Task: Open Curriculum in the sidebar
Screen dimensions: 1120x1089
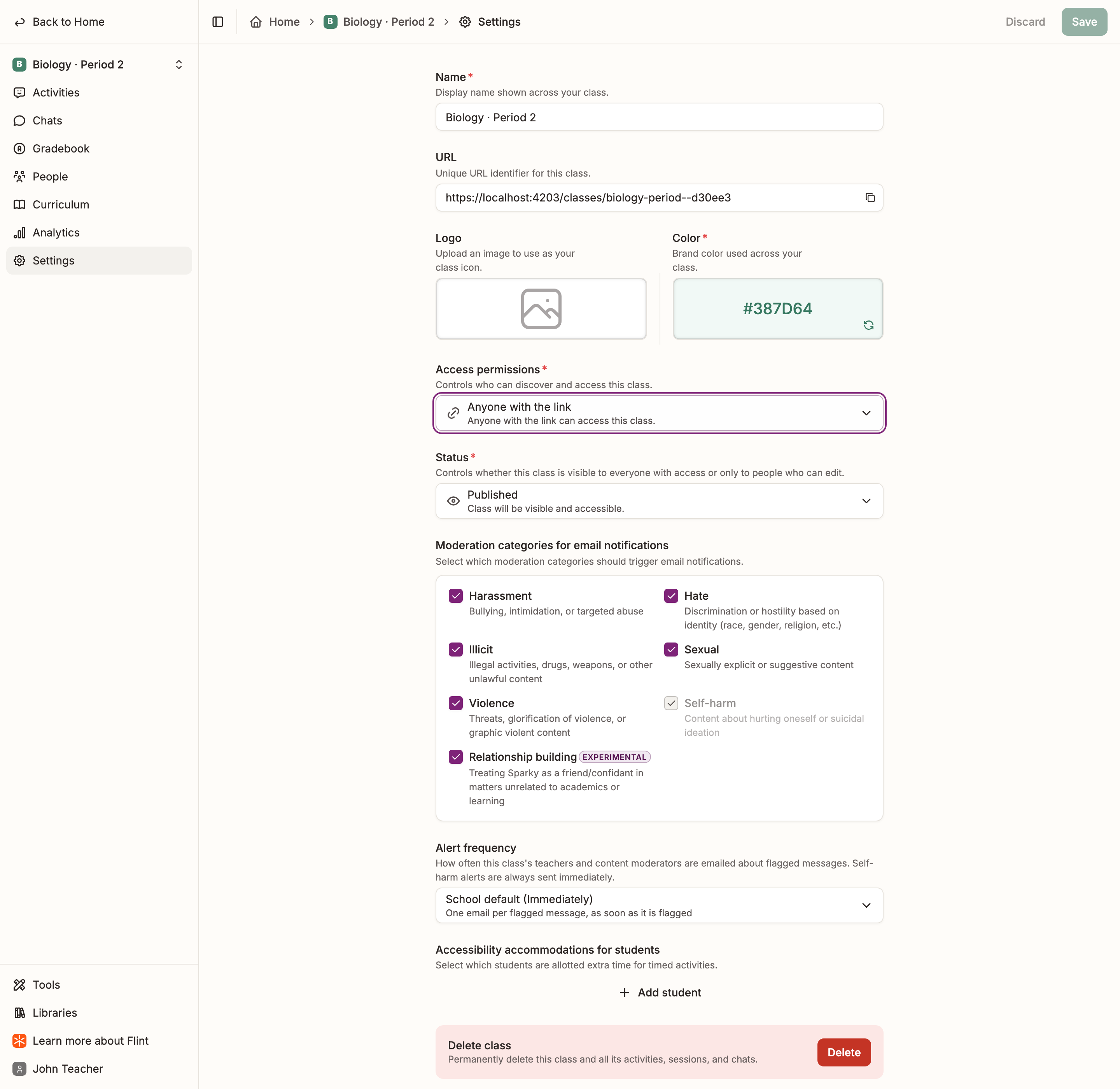Action: 99,204
